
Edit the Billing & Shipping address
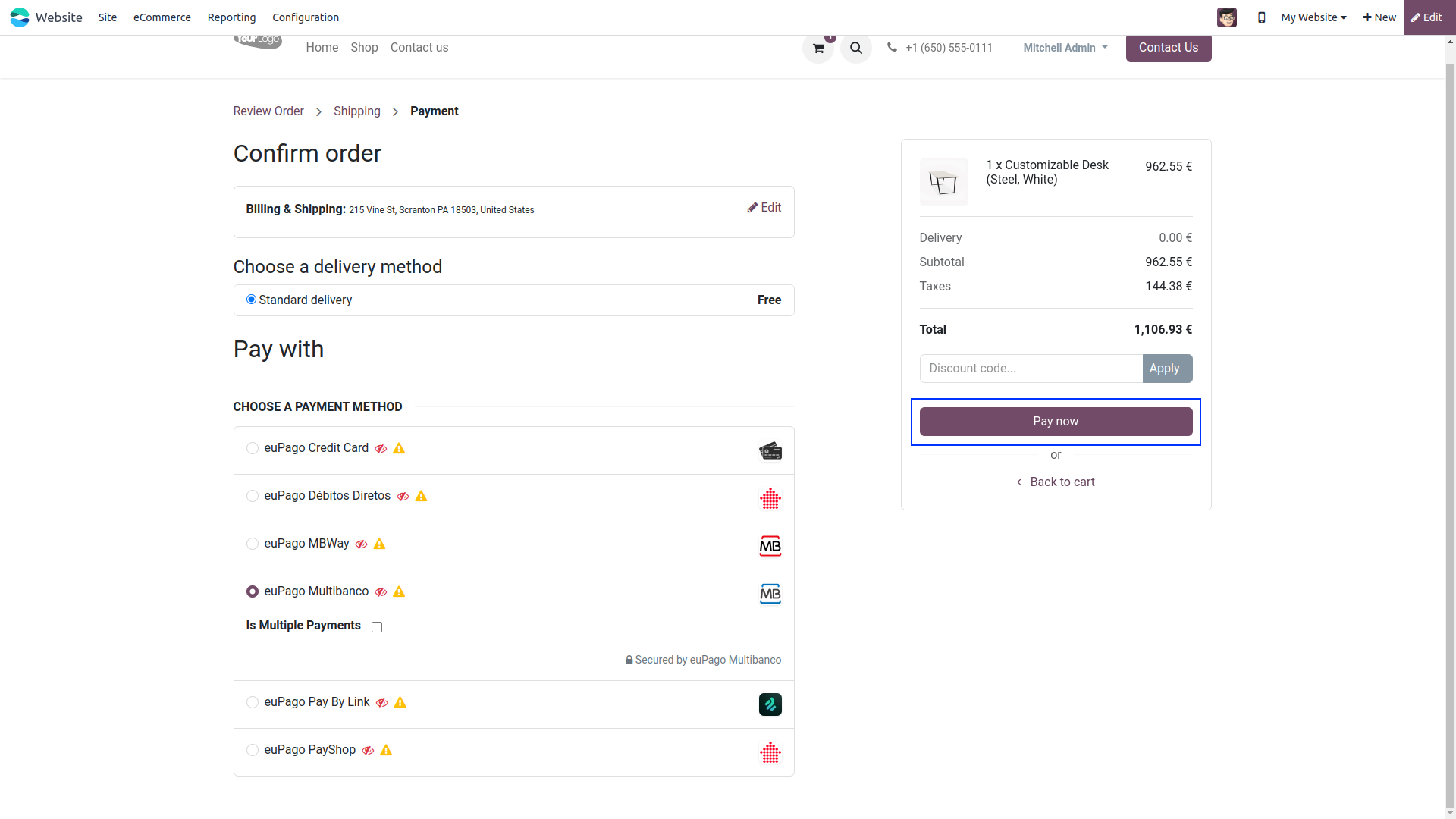764,208
